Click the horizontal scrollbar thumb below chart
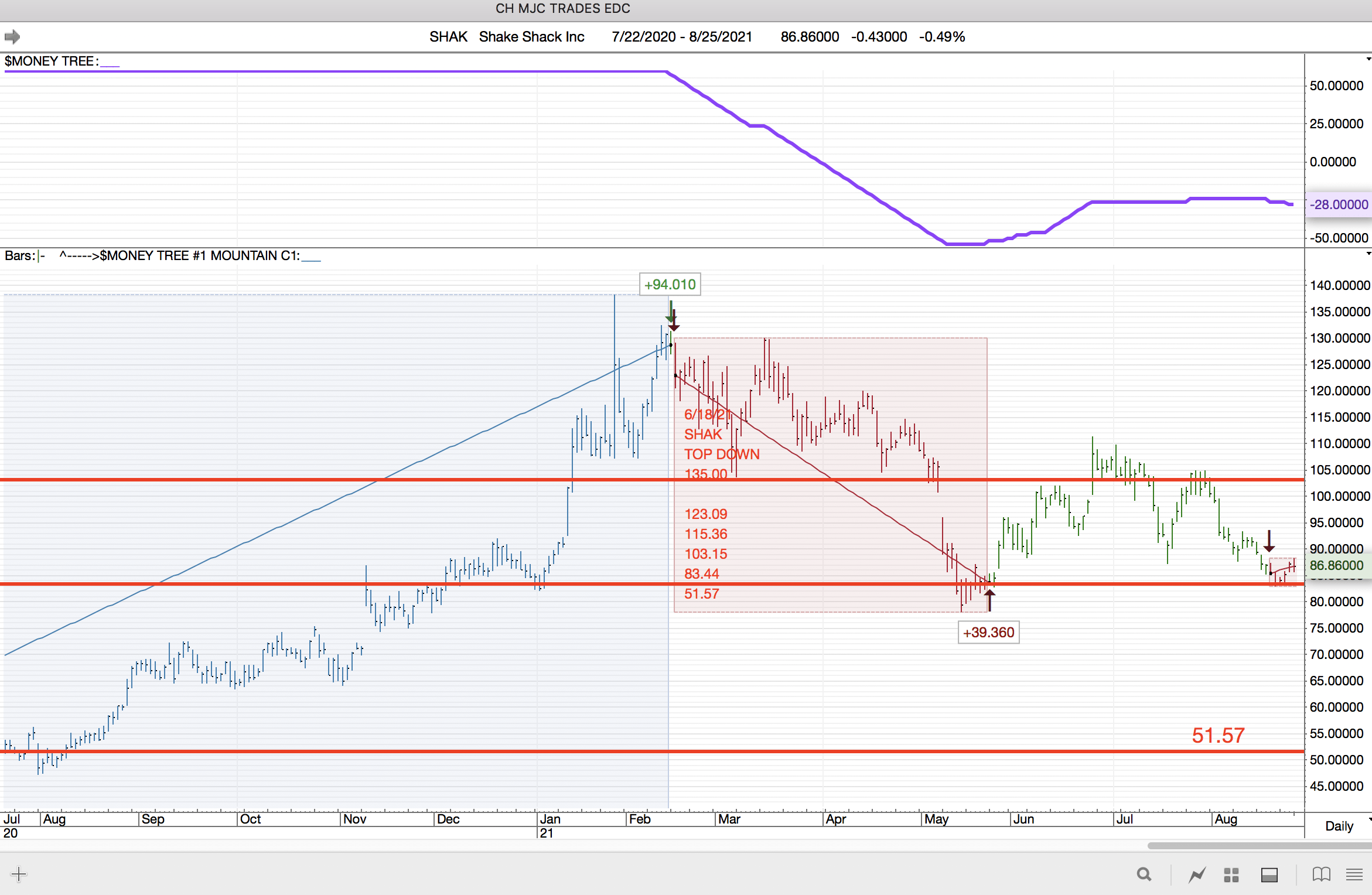Screen dimensions: 1372x895 [x=1260, y=845]
